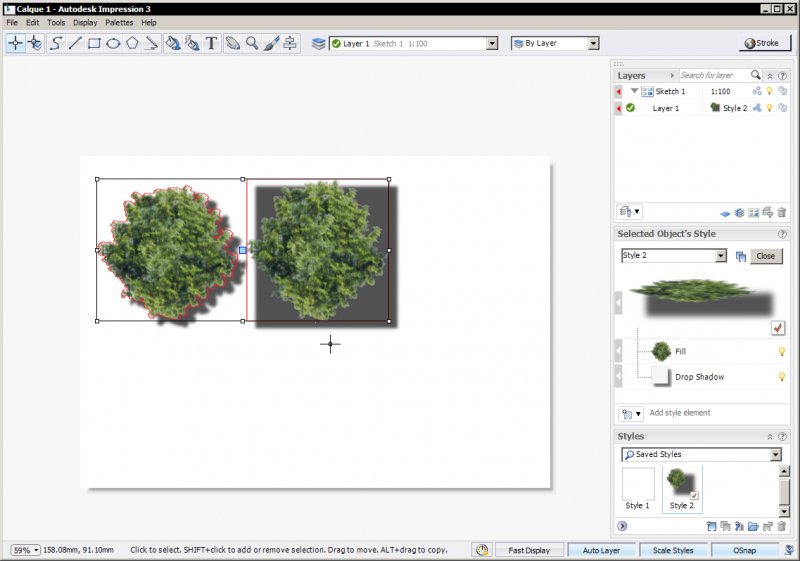Select the area fill spray tool
Viewport: 800px width, 561px height.
[192, 43]
